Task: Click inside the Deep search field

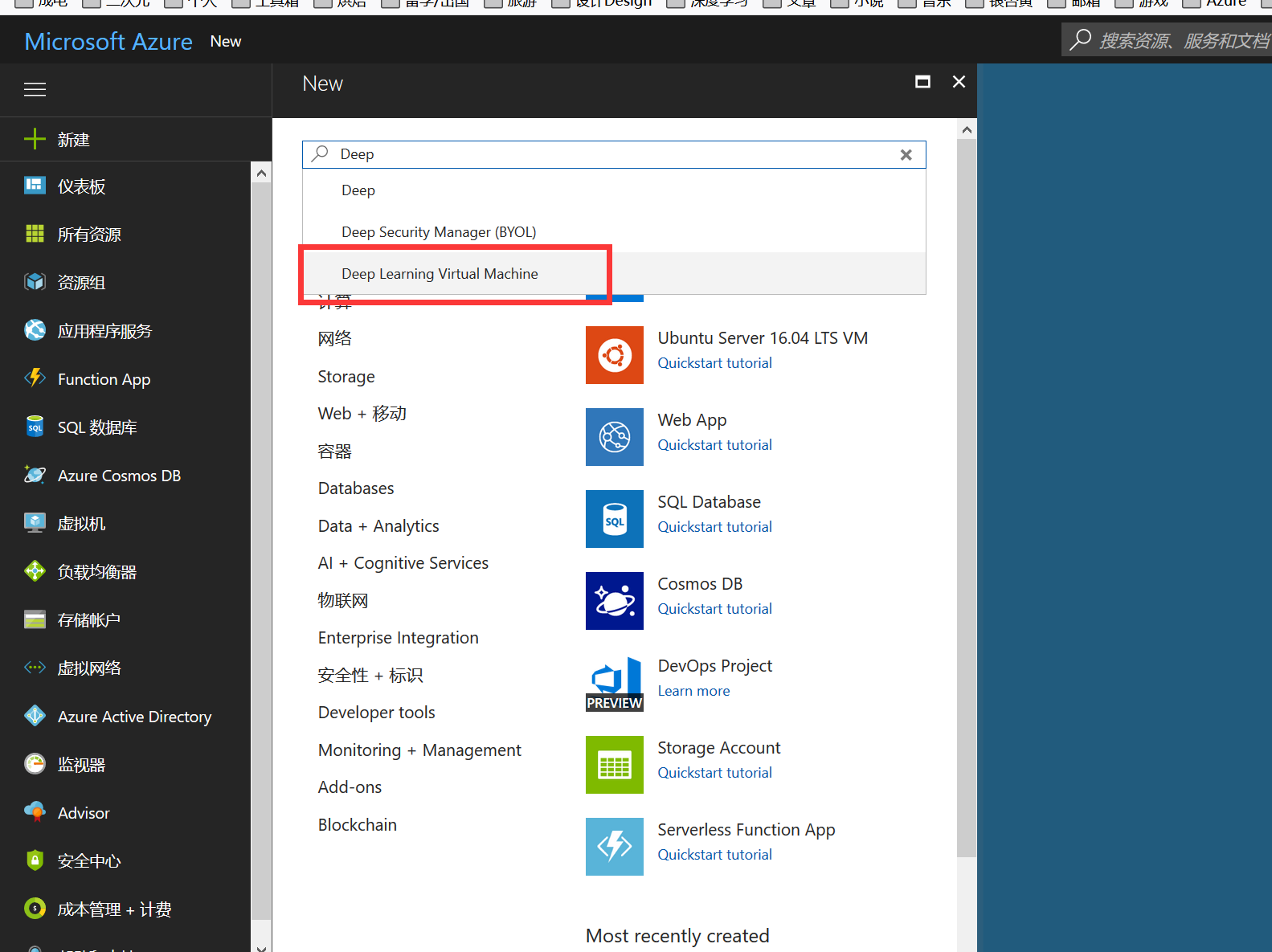Action: point(614,154)
